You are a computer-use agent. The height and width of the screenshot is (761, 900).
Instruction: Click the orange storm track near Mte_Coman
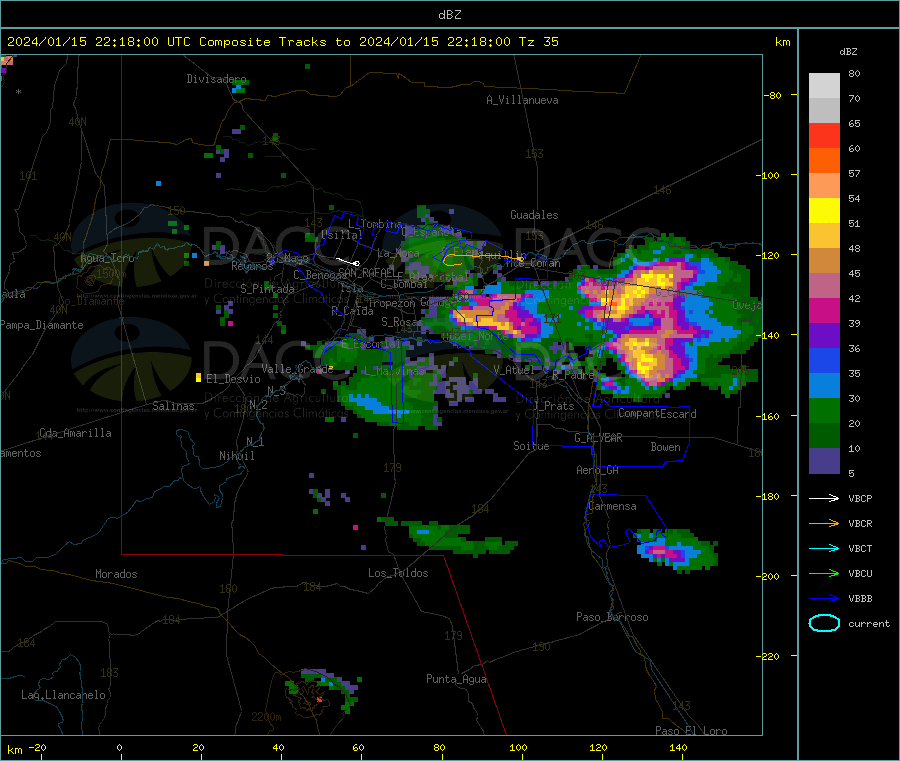tap(482, 258)
